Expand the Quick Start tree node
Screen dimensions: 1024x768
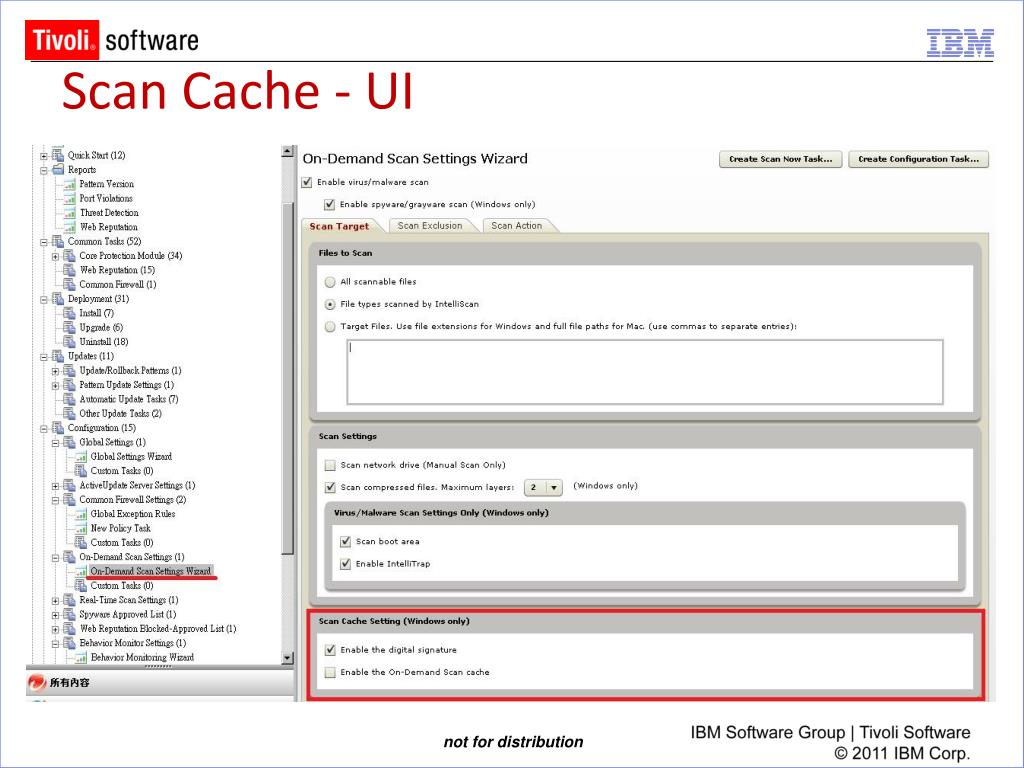click(44, 155)
